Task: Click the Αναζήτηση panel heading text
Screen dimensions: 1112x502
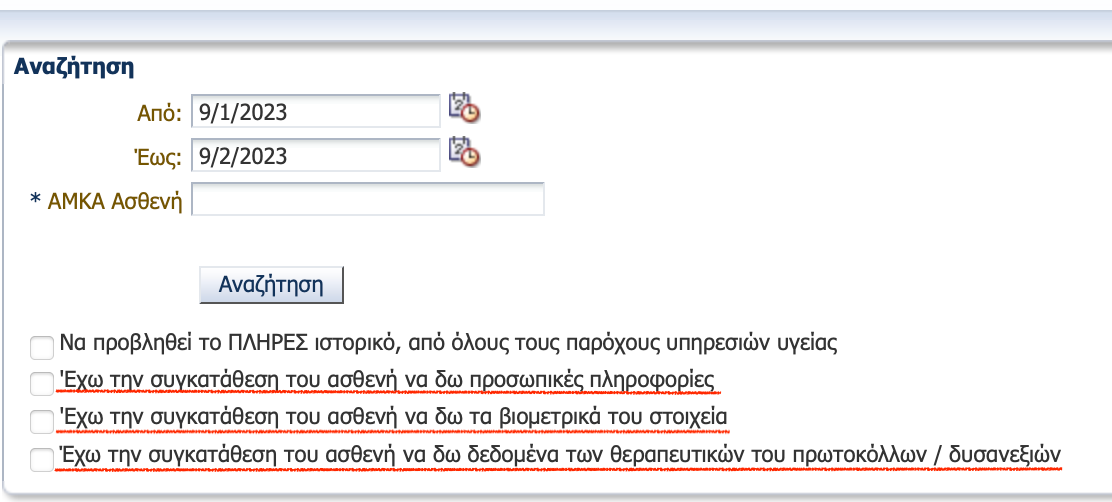Action: coord(74,67)
